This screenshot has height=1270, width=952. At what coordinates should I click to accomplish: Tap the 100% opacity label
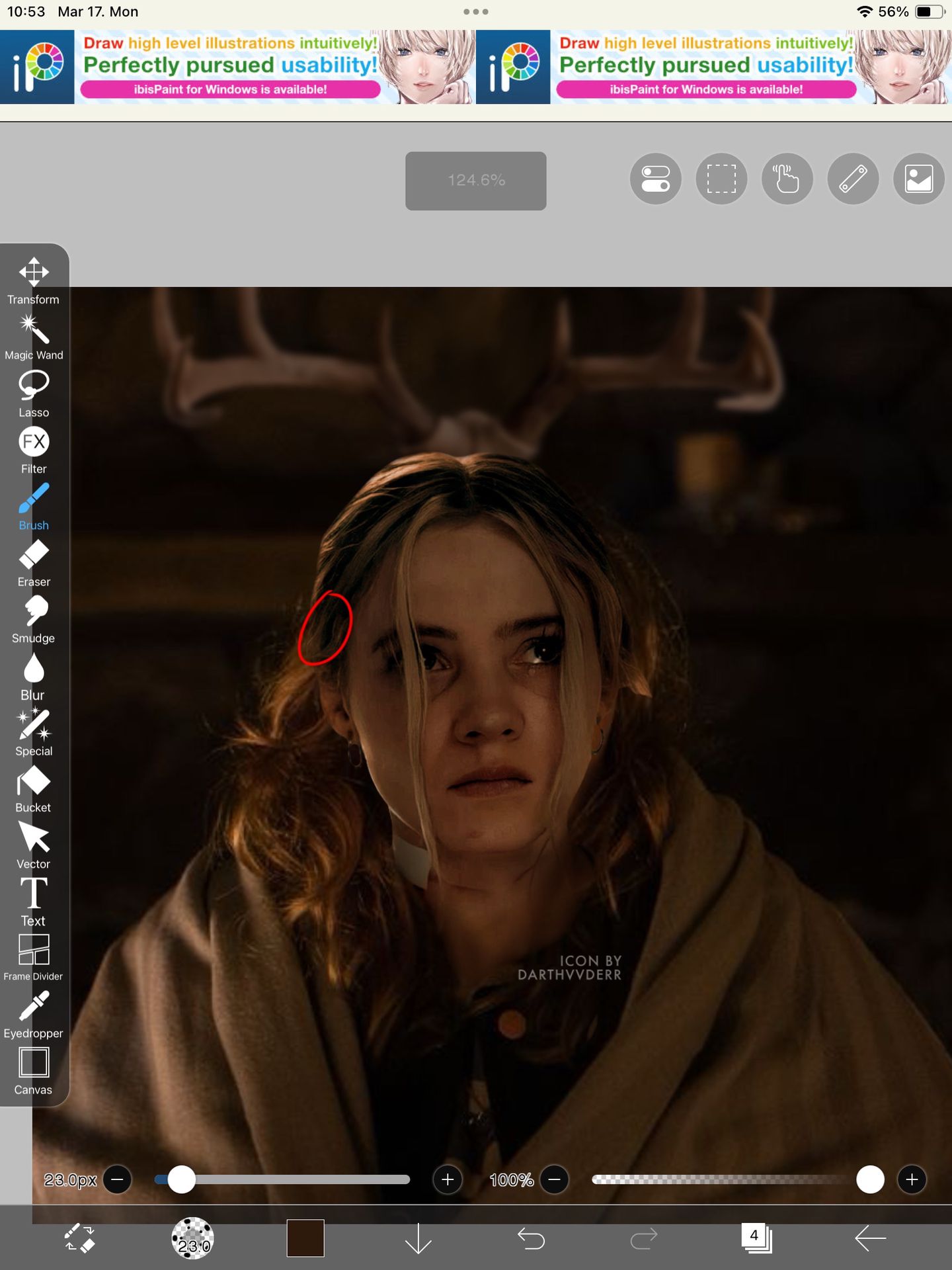(x=511, y=1180)
